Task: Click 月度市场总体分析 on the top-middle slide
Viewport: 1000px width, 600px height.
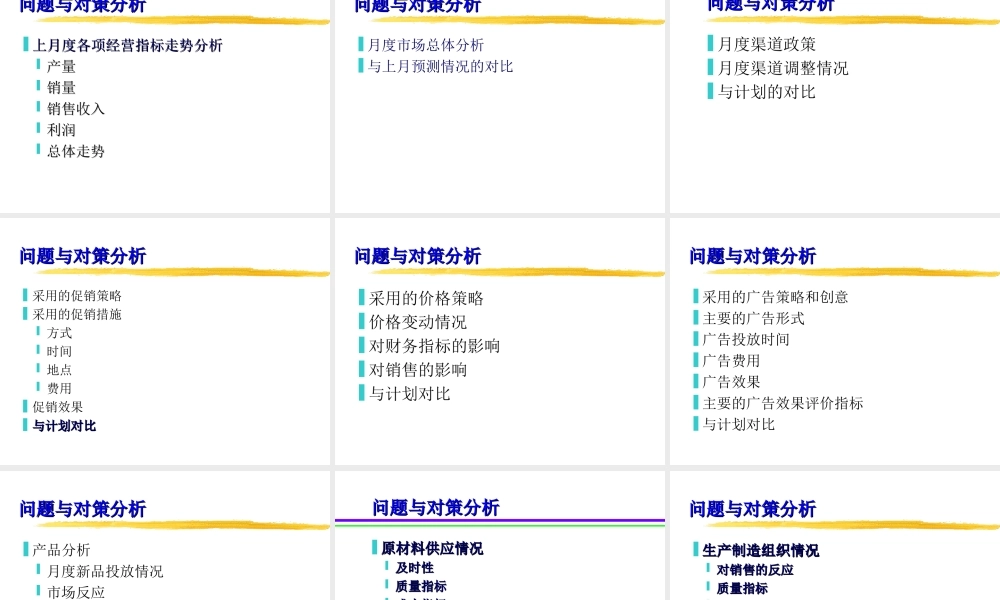Action: click(x=426, y=44)
